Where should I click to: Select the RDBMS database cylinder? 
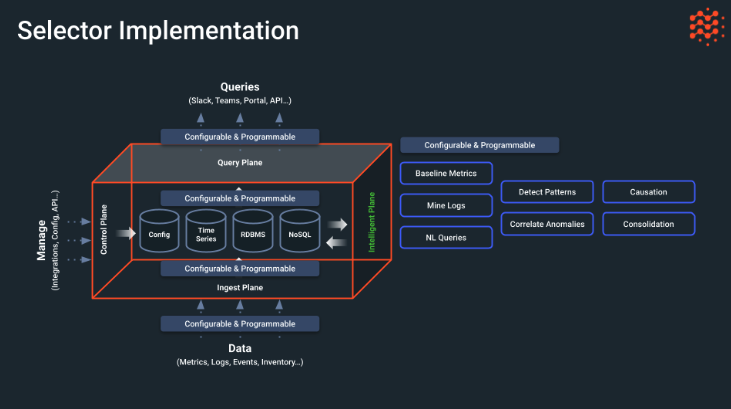(x=253, y=231)
